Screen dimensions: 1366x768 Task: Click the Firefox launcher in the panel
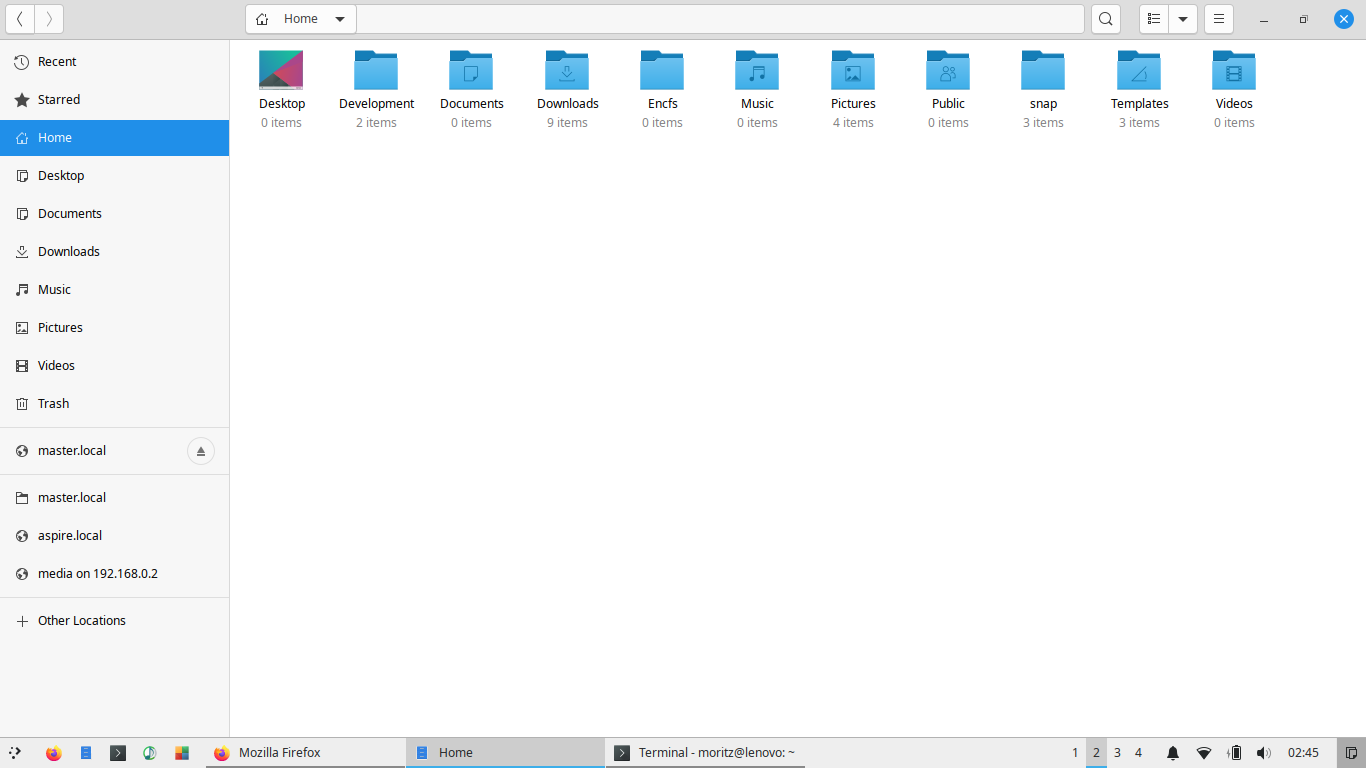coord(54,753)
